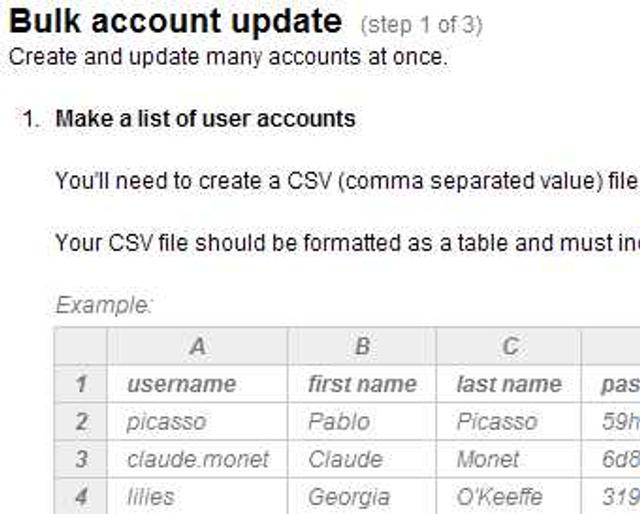This screenshot has width=640, height=514.
Task: Click the "lilies" username cell
Action: tap(150, 497)
